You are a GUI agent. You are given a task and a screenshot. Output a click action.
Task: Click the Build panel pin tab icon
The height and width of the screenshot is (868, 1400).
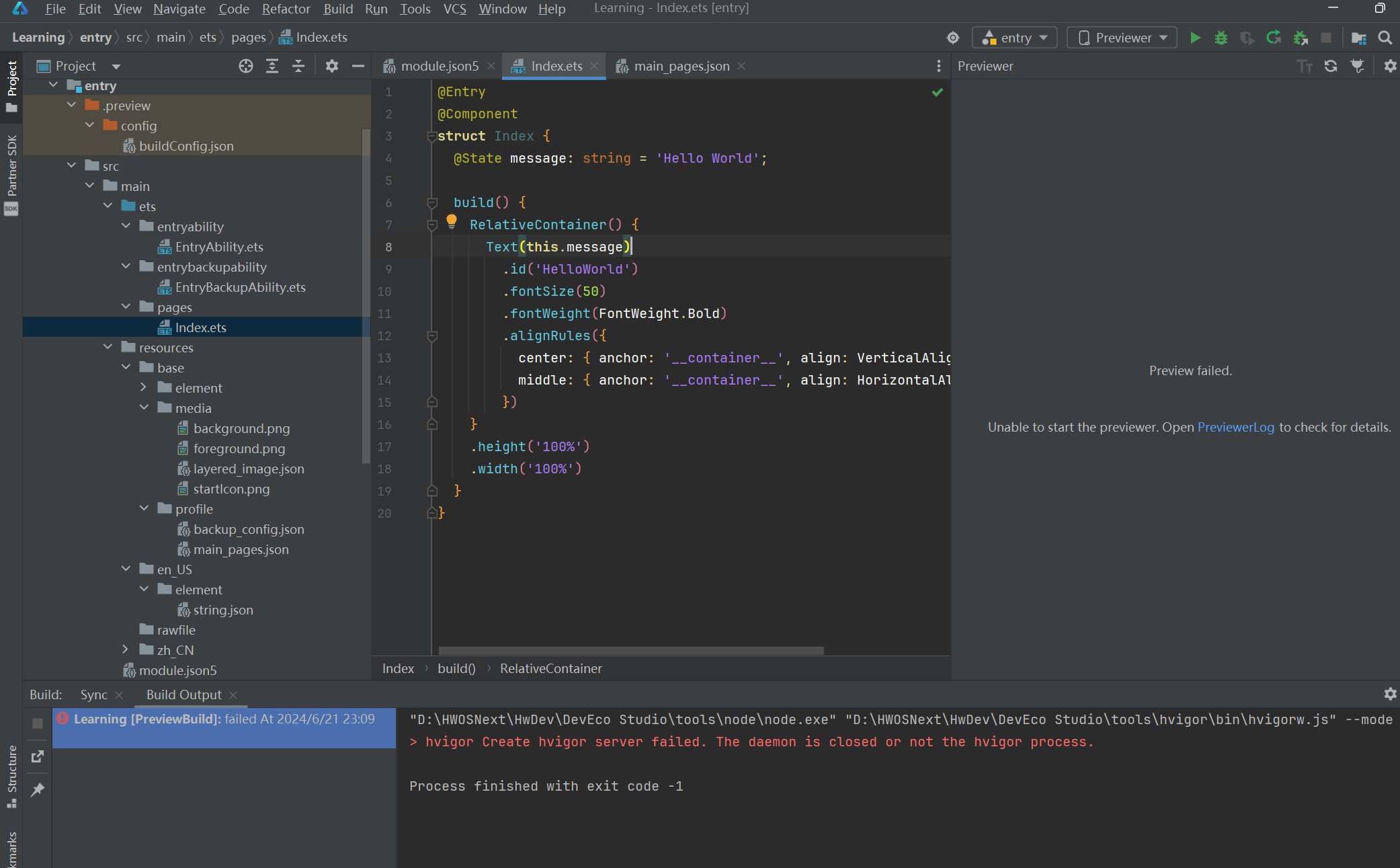tap(38, 789)
